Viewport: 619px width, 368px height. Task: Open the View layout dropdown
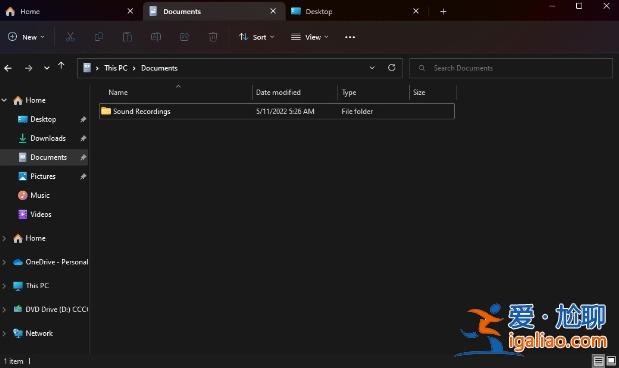(310, 37)
